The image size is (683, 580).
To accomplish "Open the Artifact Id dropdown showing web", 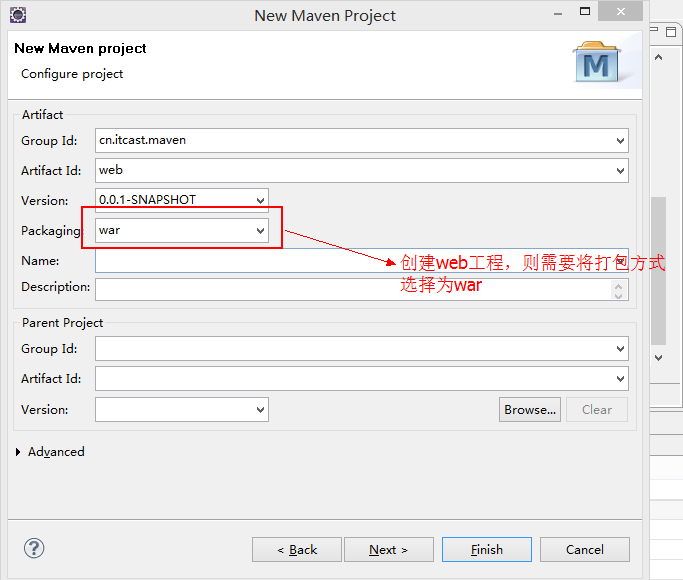I will tap(621, 171).
